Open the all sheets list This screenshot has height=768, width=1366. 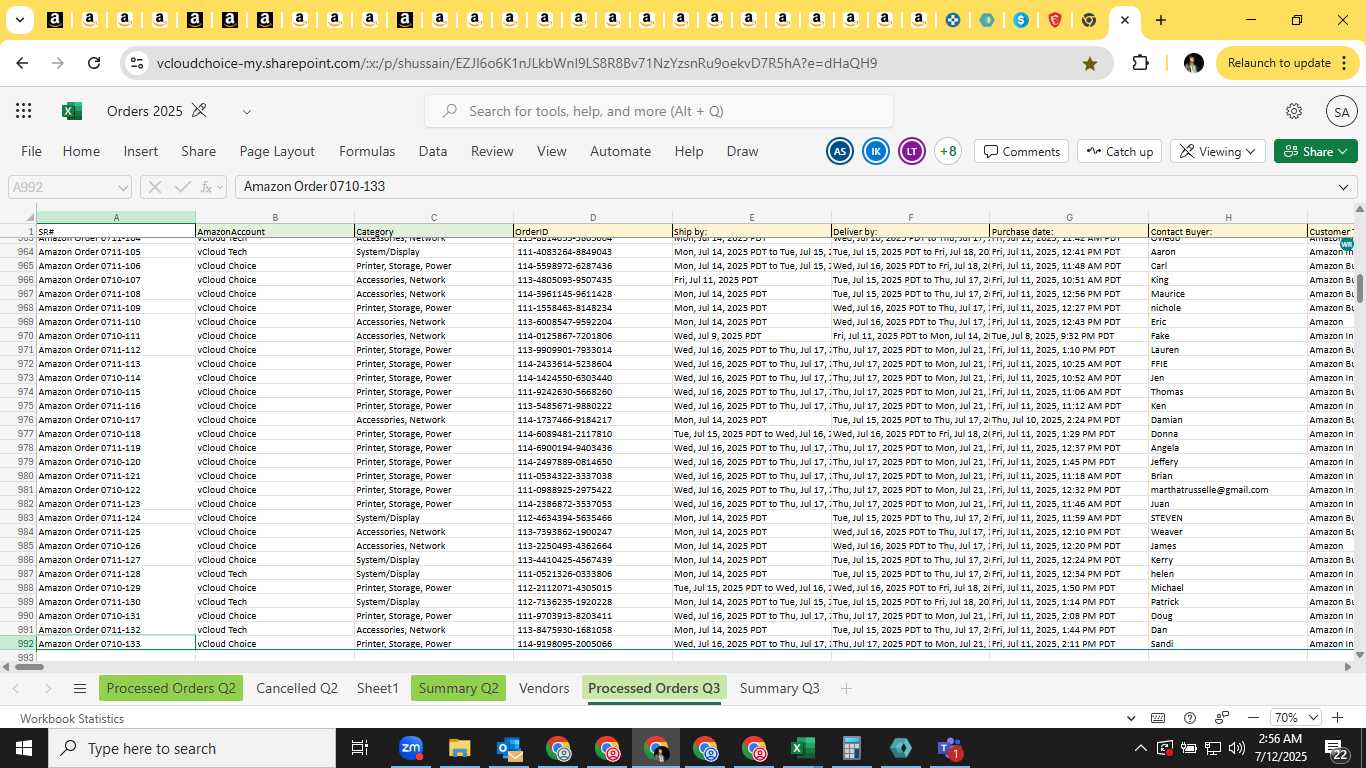[79, 688]
